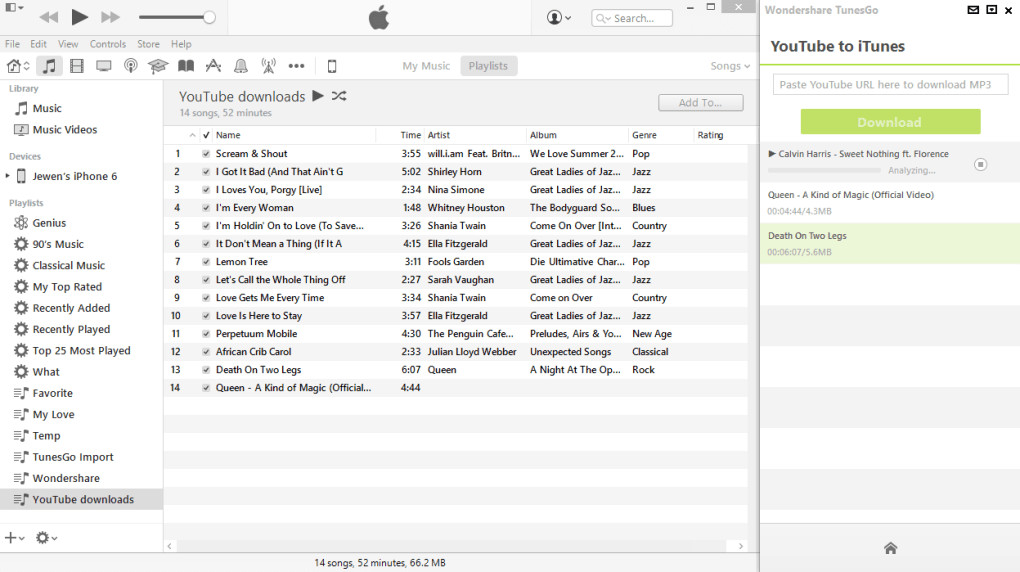Stop the Calvin Harris download
Viewport: 1020px width, 572px height.
(980, 165)
